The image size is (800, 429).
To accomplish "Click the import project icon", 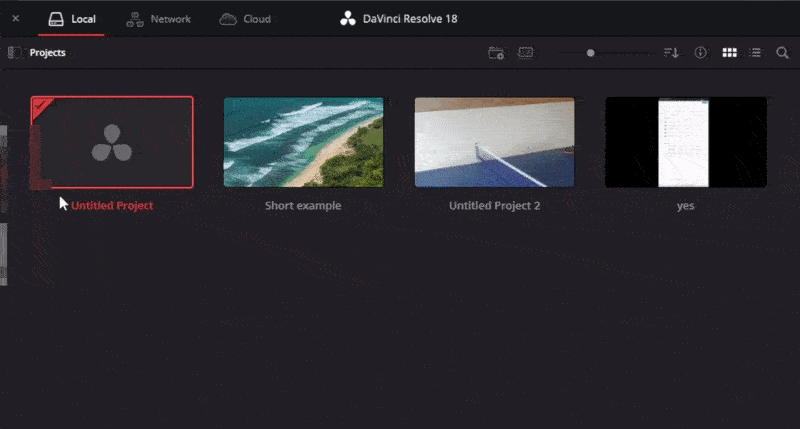I will click(526, 53).
